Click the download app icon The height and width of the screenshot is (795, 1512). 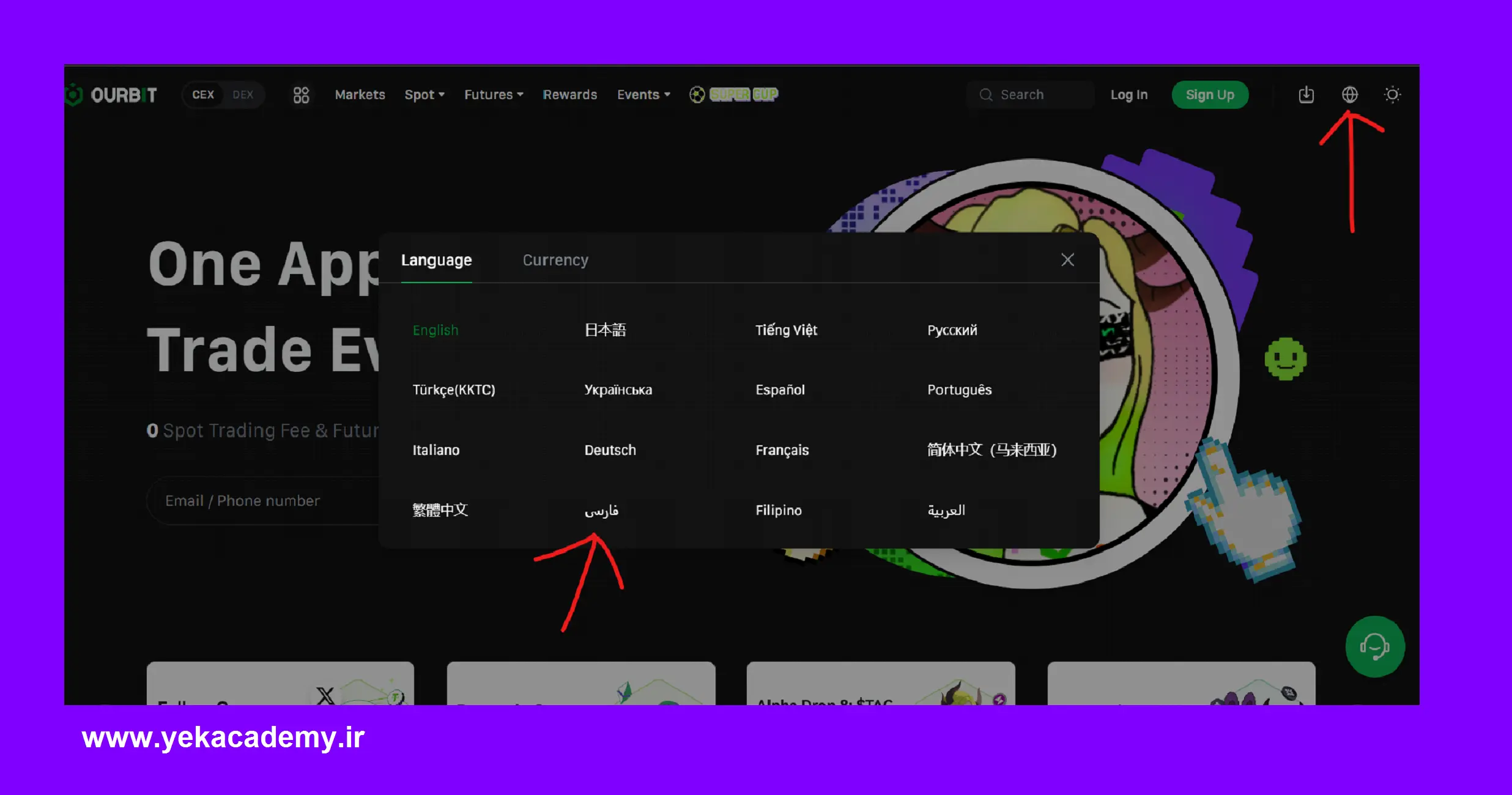tap(1306, 95)
